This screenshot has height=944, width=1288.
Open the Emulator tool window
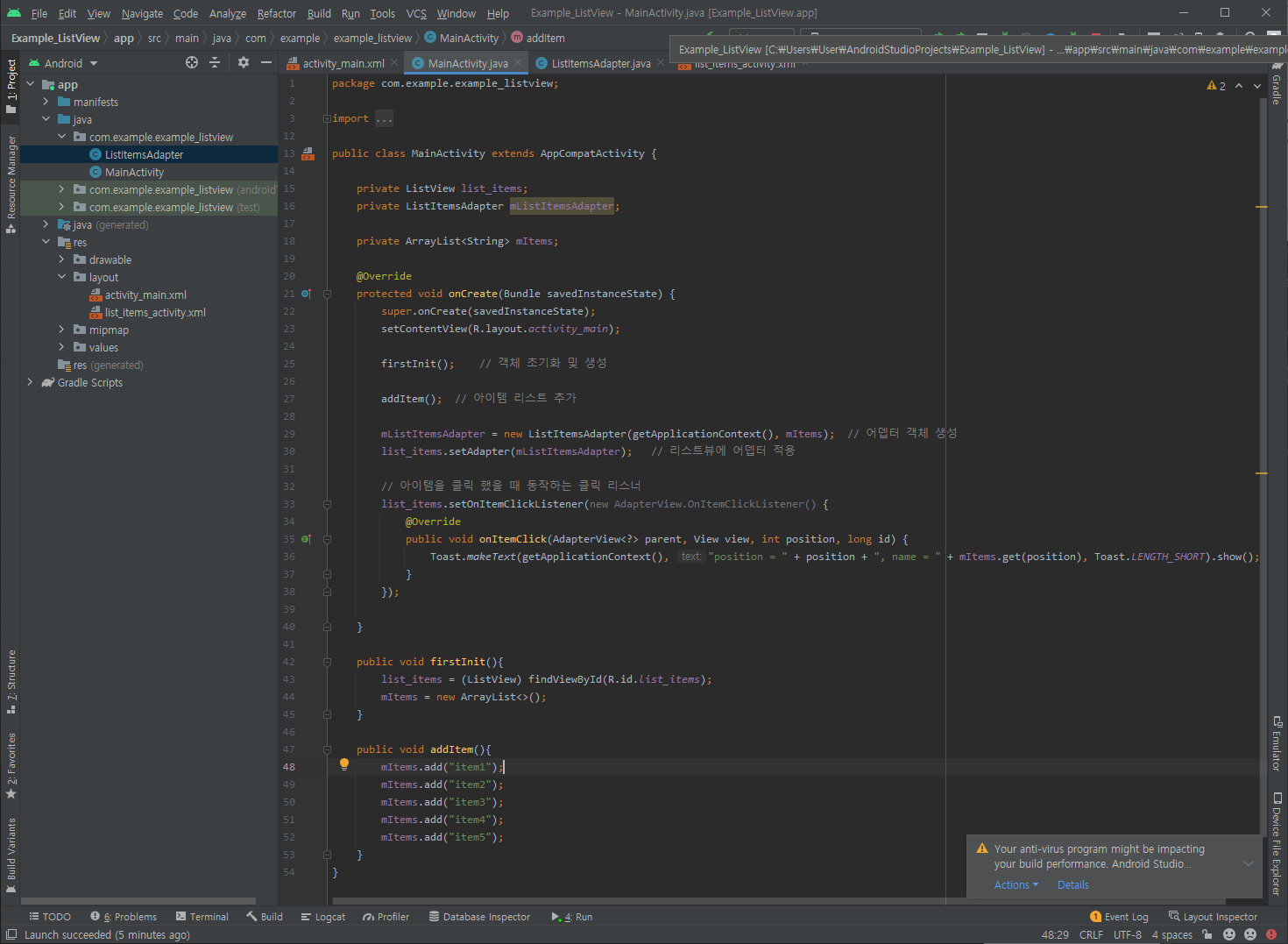coord(1277,743)
